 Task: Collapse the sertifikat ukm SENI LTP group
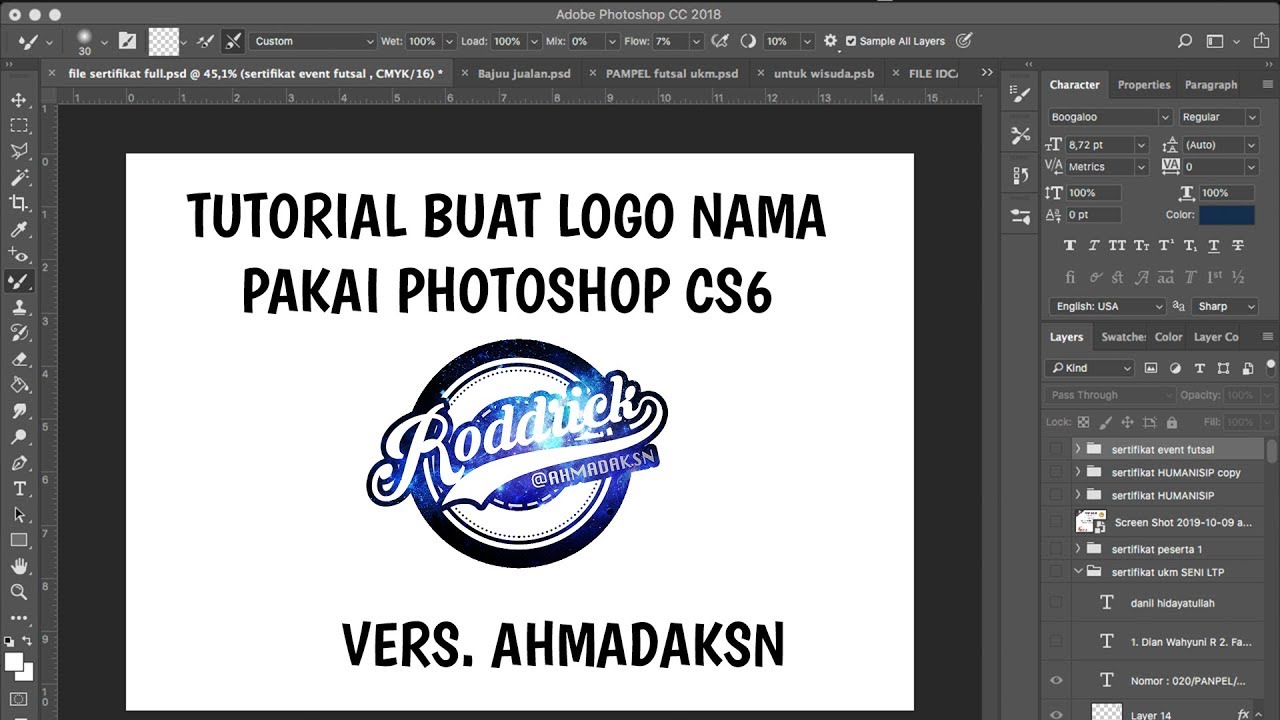click(1078, 572)
